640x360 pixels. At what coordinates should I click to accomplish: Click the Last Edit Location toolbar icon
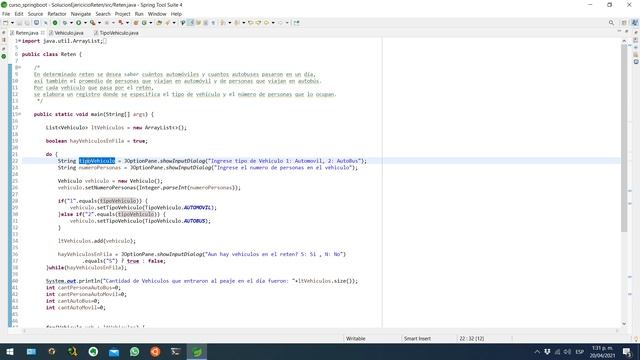pyautogui.click(x=251, y=23)
